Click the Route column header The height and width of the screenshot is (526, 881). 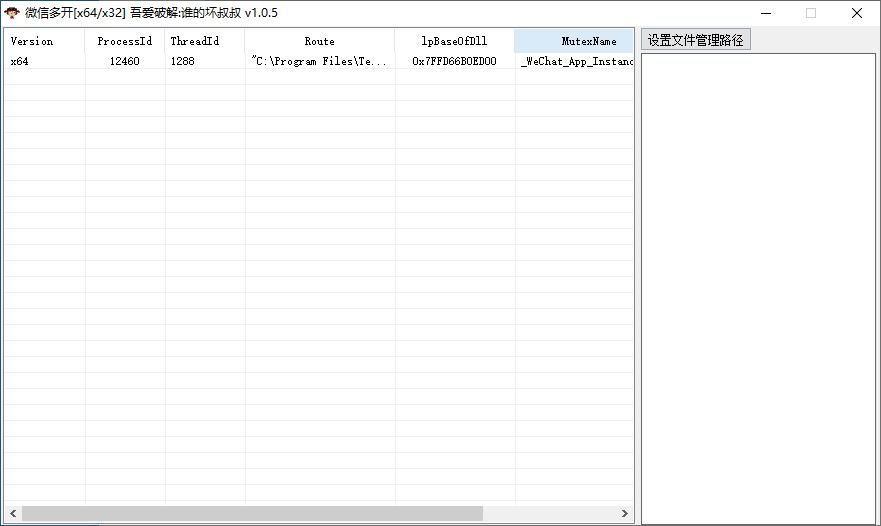click(319, 41)
